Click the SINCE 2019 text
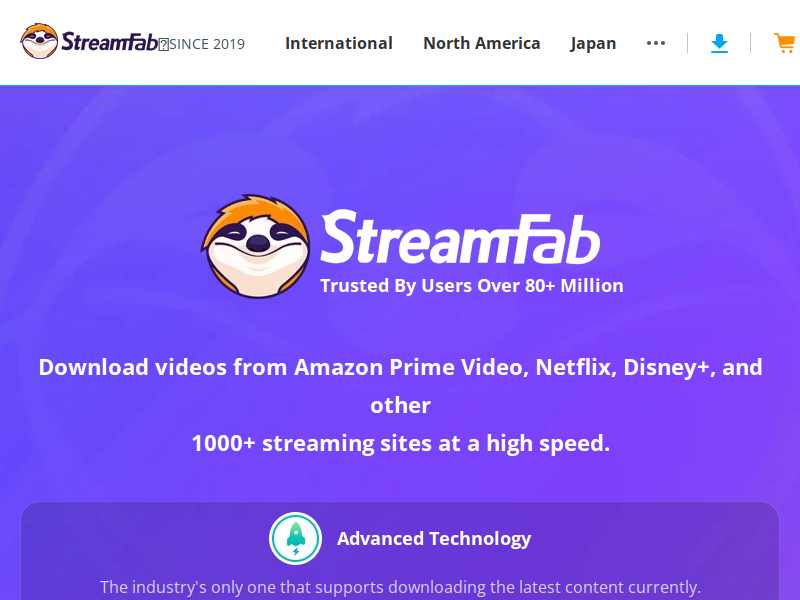 click(x=207, y=44)
